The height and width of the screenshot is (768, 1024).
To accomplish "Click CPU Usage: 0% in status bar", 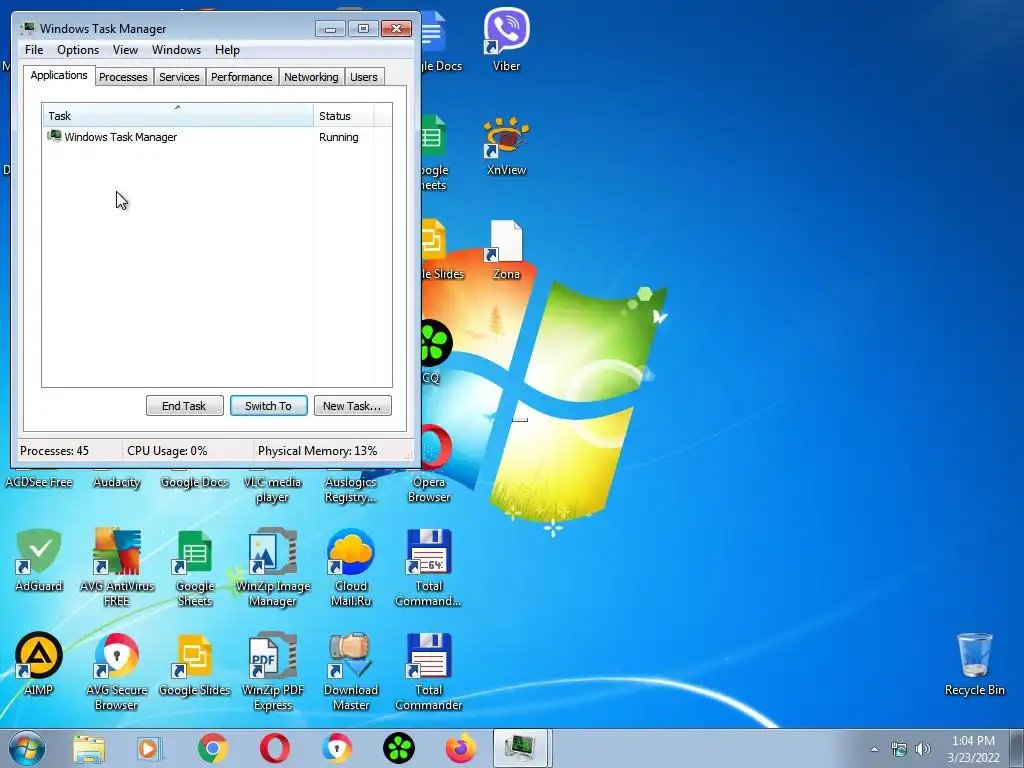I will pyautogui.click(x=167, y=451).
